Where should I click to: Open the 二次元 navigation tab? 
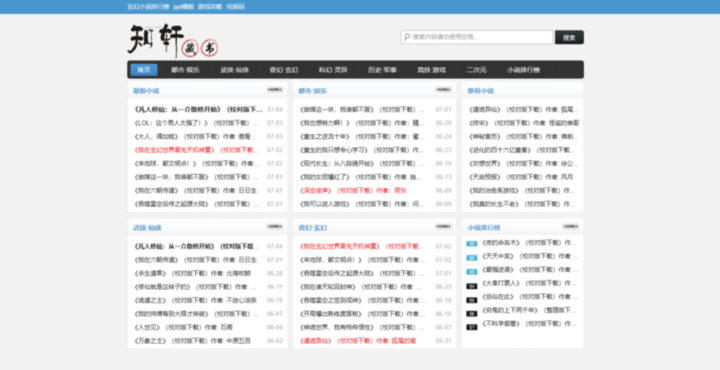click(x=476, y=70)
